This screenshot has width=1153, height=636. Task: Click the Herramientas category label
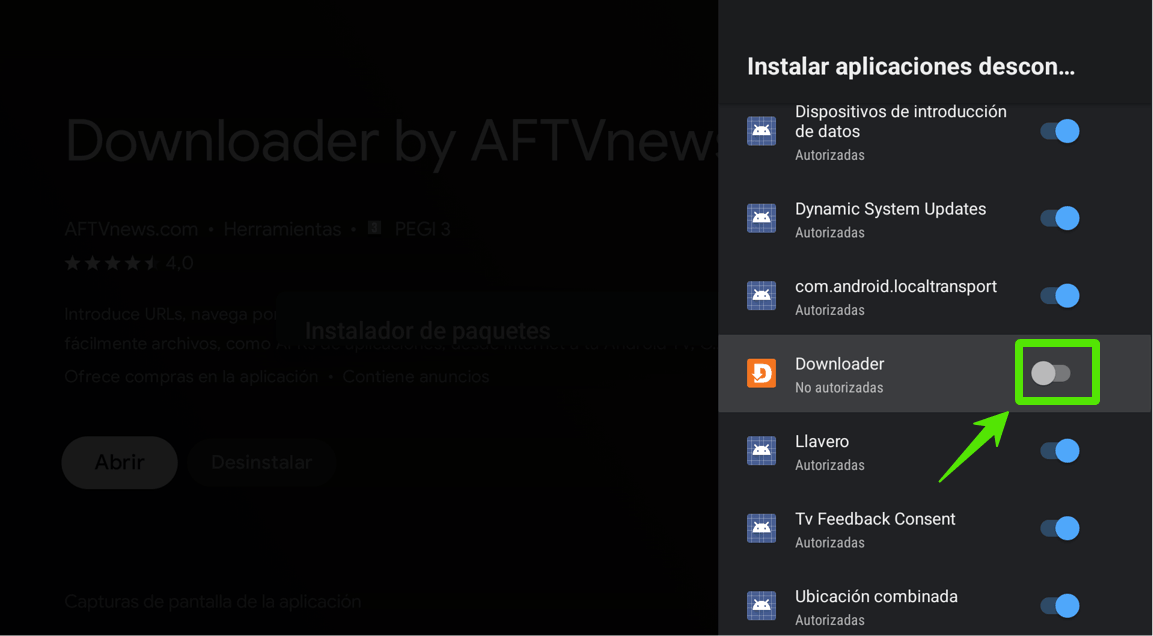click(x=282, y=229)
